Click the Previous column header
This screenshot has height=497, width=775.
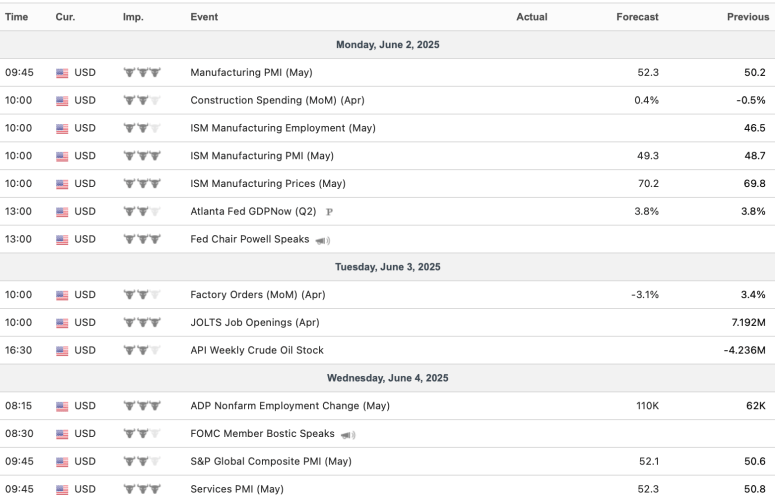pyautogui.click(x=748, y=17)
